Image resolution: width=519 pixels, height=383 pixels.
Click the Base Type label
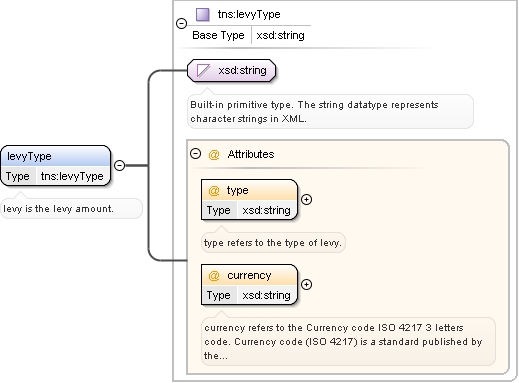coord(218,35)
